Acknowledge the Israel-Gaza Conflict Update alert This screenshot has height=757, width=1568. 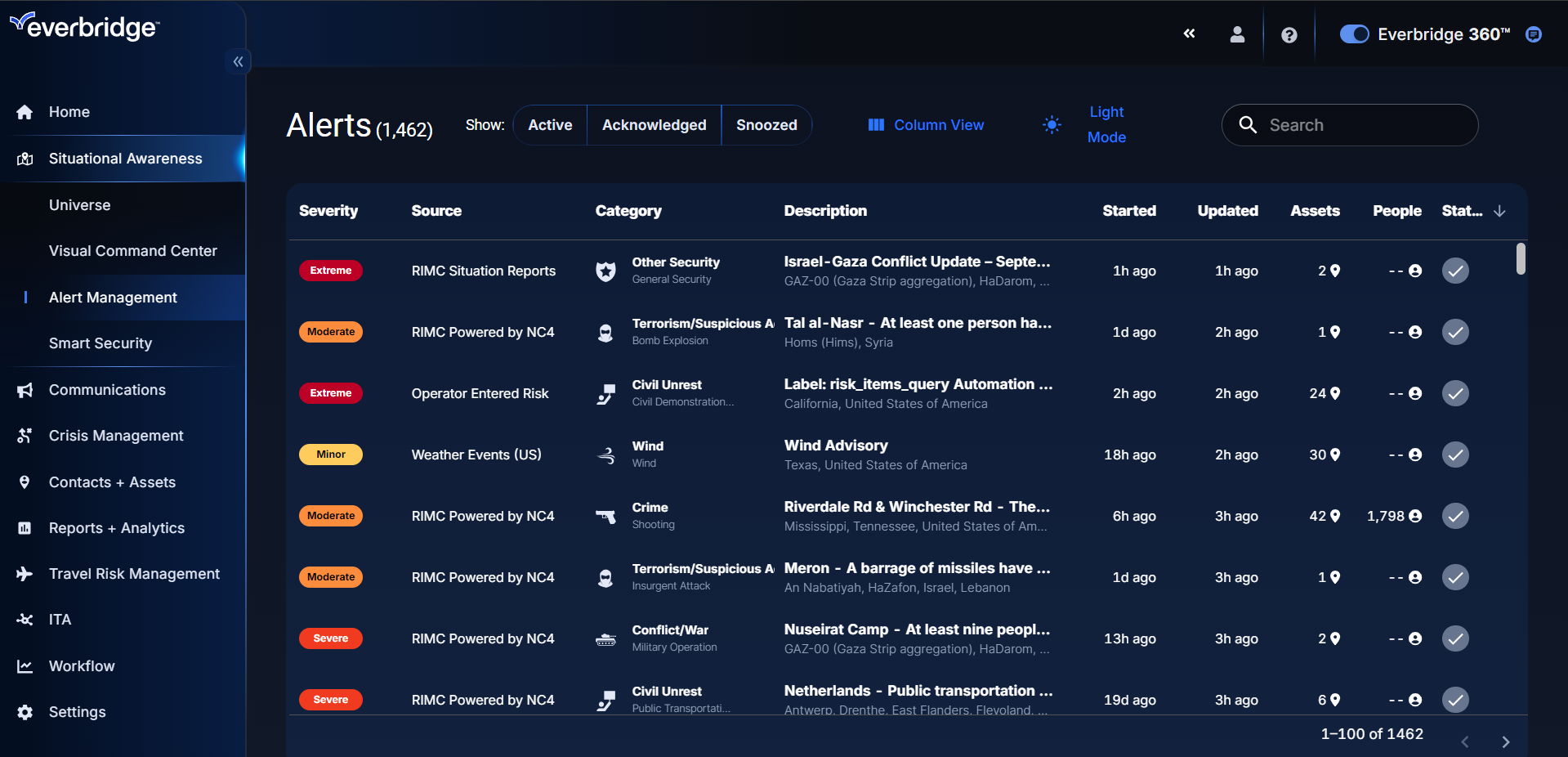coord(1455,271)
